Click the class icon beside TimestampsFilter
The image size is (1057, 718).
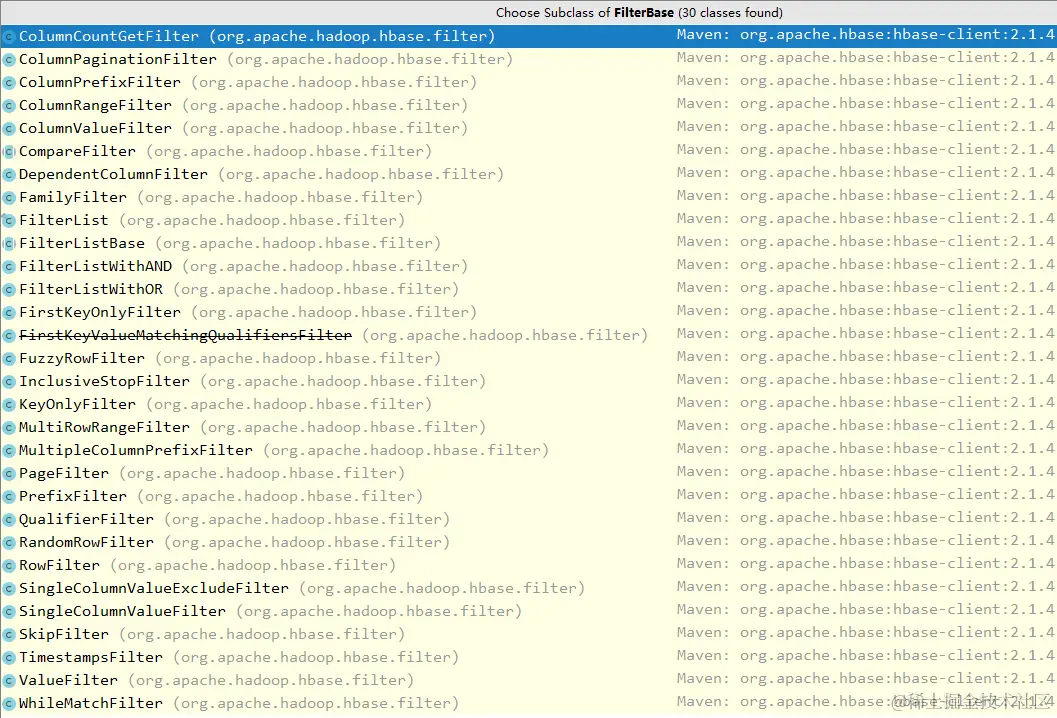click(x=9, y=657)
